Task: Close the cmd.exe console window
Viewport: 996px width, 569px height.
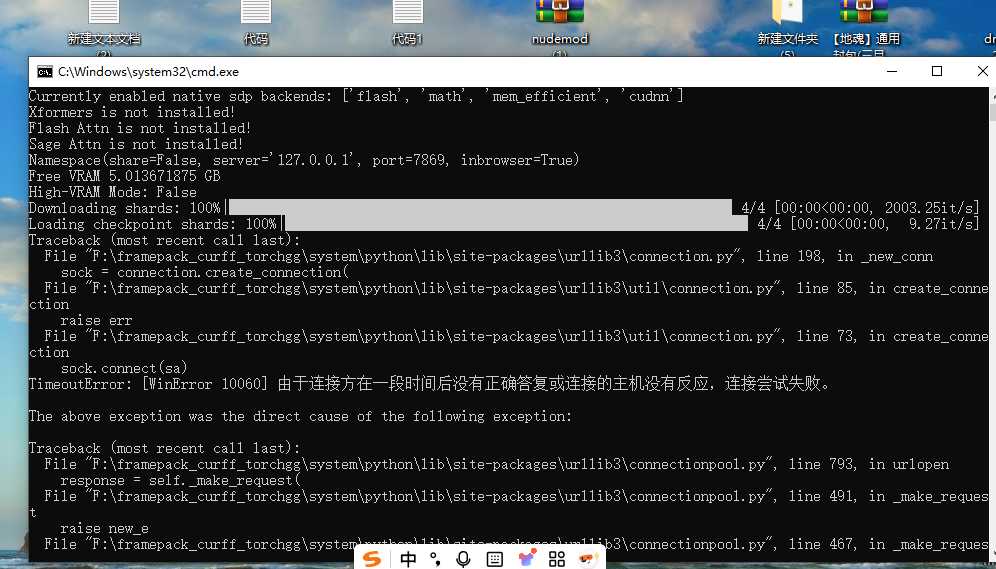Action: click(x=980, y=71)
